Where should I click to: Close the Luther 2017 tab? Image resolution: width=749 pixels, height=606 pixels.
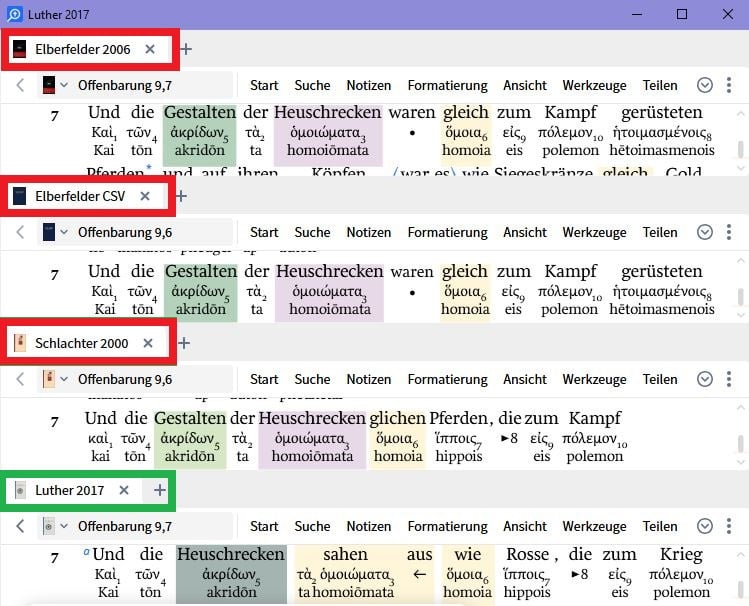[x=124, y=490]
